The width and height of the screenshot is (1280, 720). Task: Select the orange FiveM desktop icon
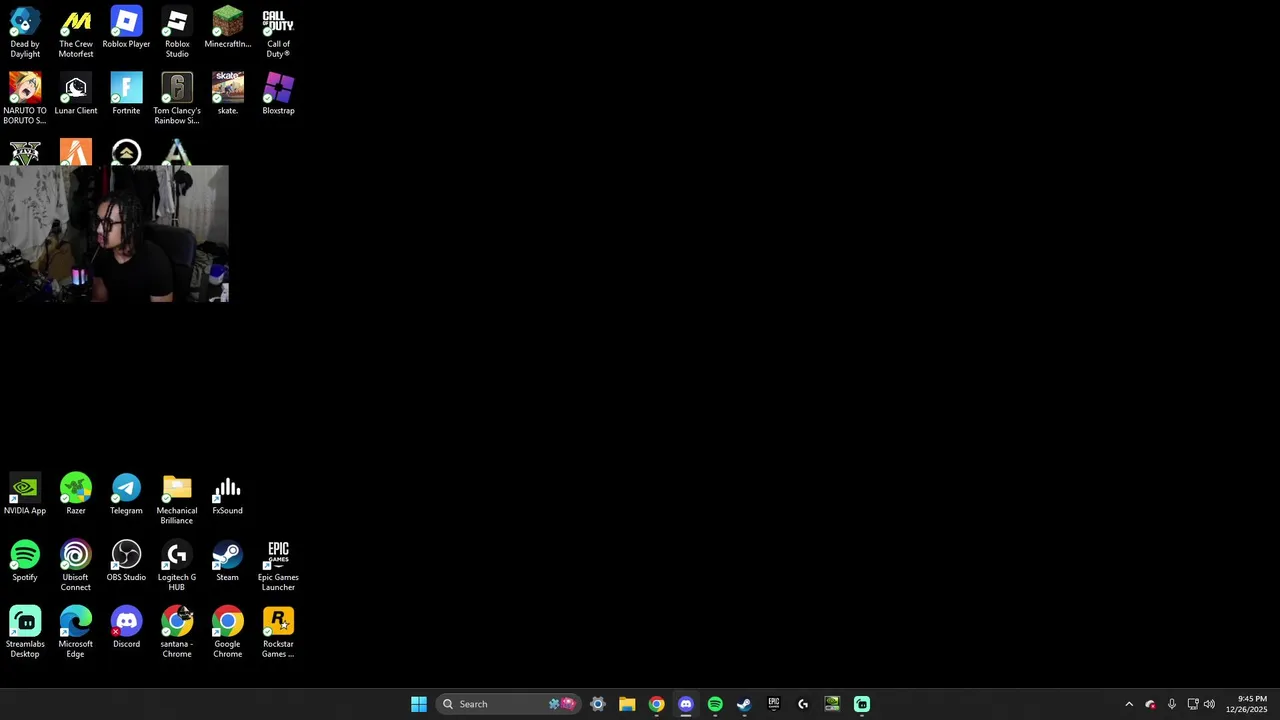tap(76, 152)
